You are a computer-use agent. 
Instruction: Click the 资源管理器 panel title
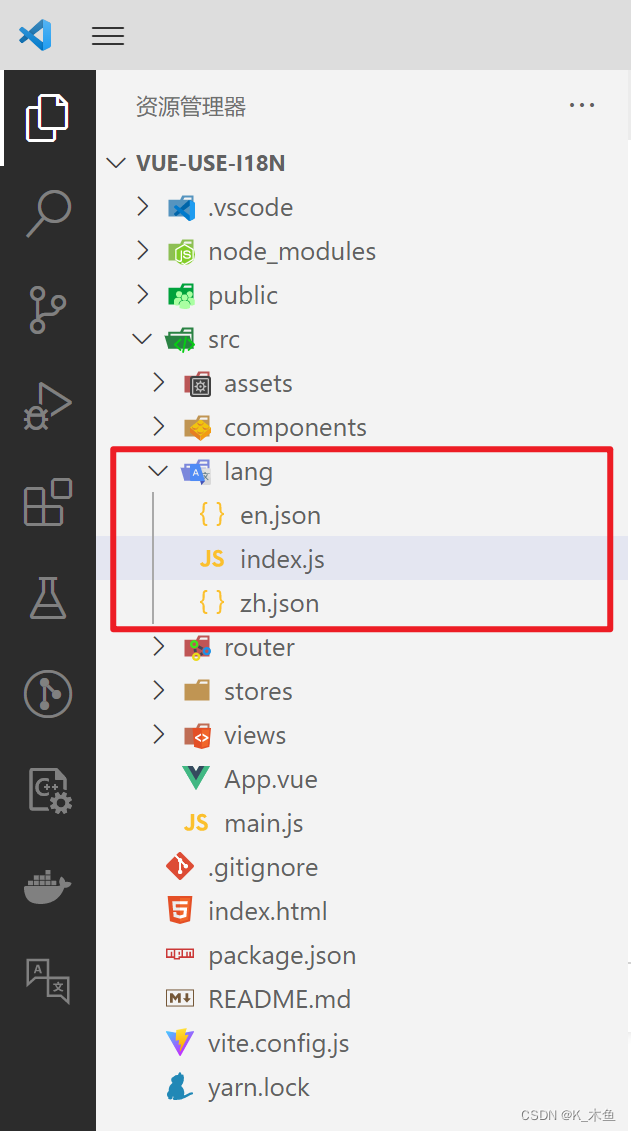click(x=191, y=107)
